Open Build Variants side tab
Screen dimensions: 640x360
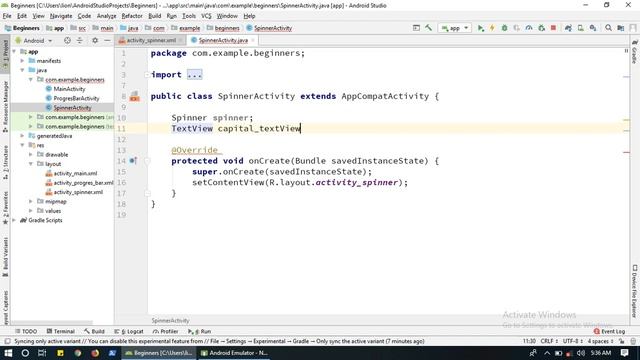(5, 257)
